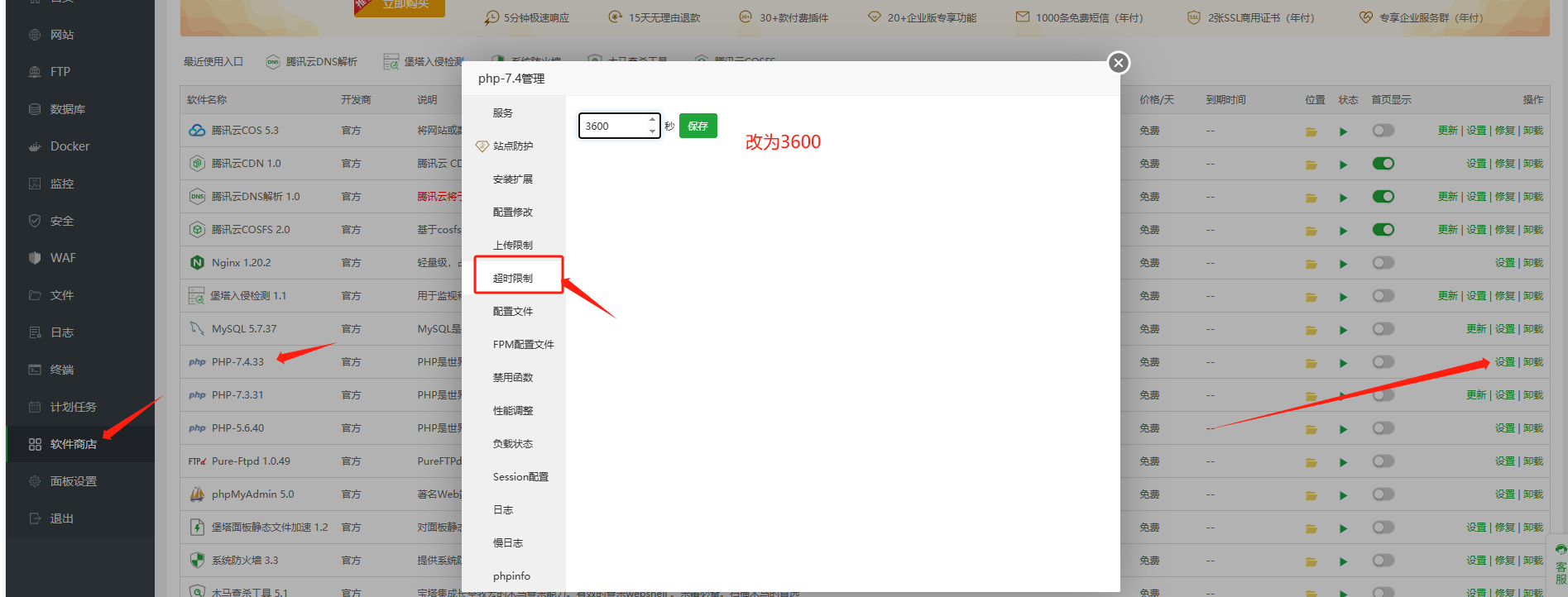Click 卸载 link for Nginx row
The image size is (1568, 597).
click(1533, 263)
